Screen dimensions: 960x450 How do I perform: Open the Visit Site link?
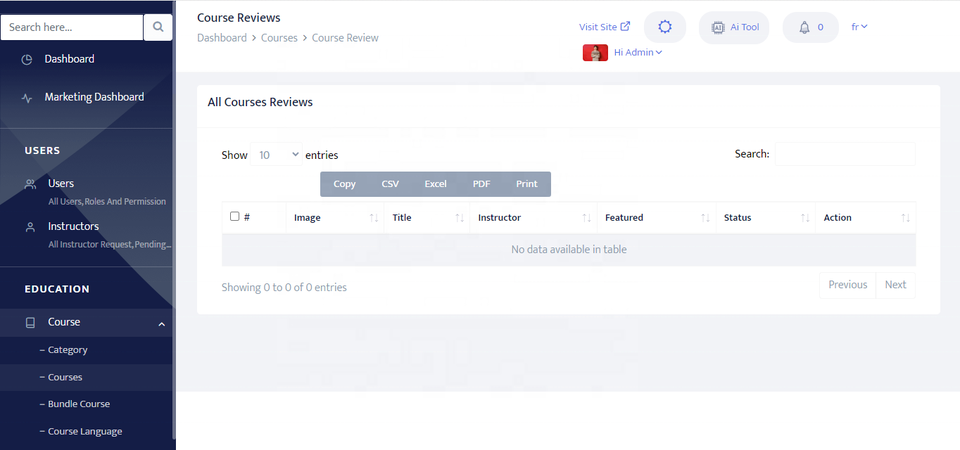pyautogui.click(x=604, y=27)
